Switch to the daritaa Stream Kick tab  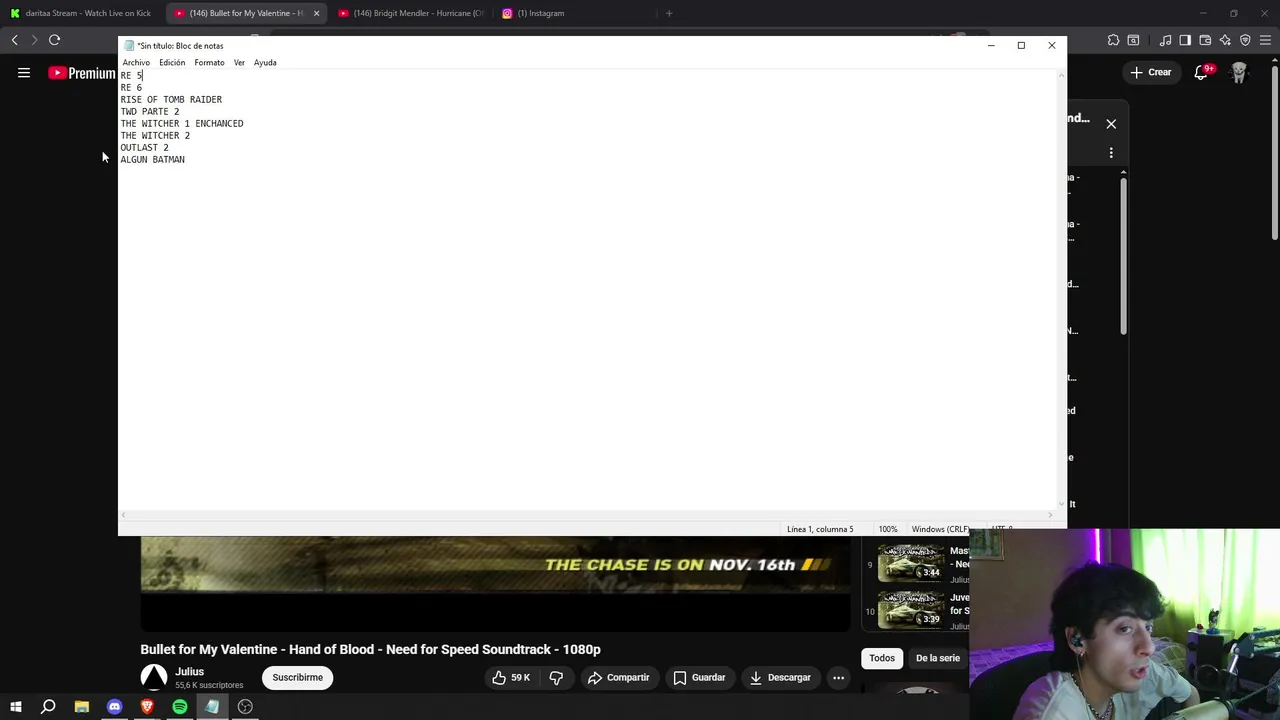pyautogui.click(x=80, y=13)
